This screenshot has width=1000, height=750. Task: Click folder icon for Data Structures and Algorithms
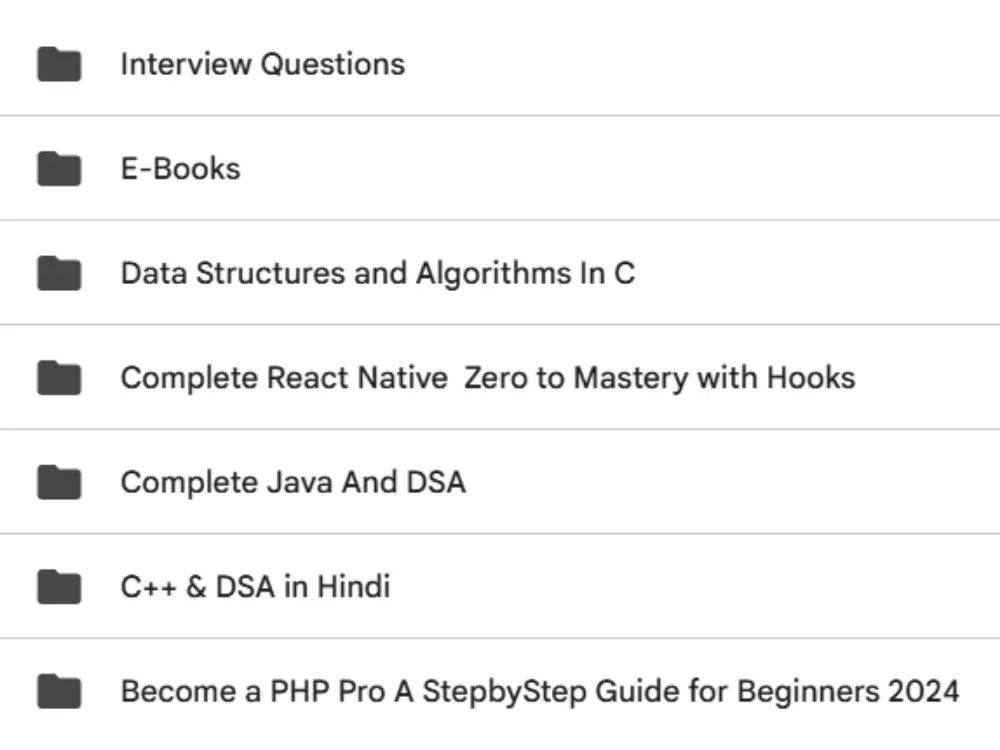click(x=59, y=274)
